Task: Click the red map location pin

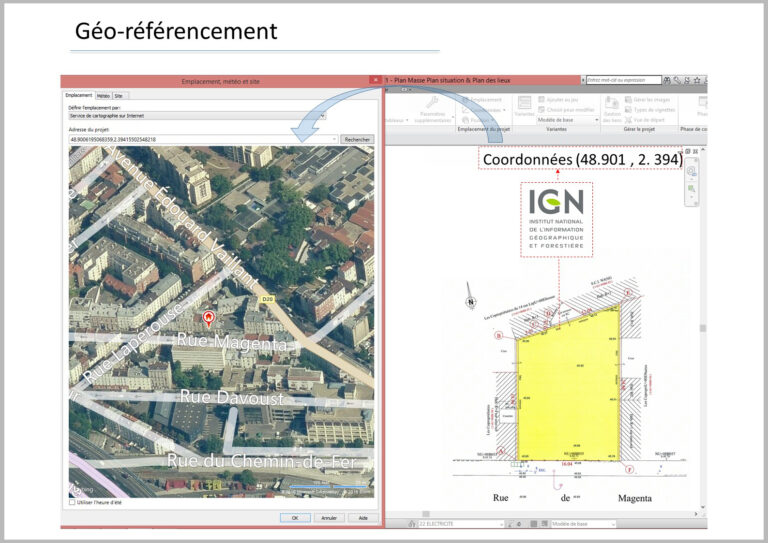Action: (208, 318)
